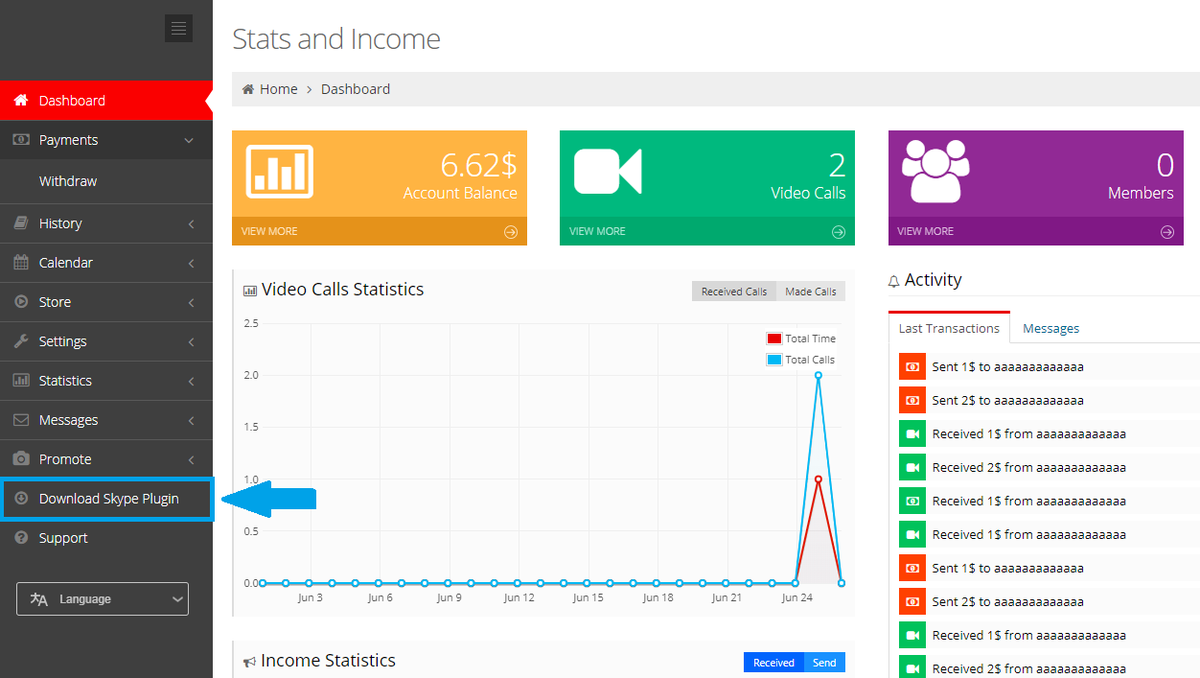This screenshot has height=678, width=1200.
Task: Click the bar chart icon on Account Balance card
Action: (280, 171)
